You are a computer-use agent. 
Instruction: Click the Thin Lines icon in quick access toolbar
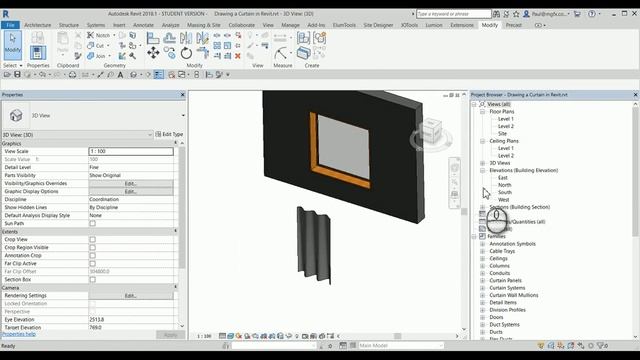pyautogui.click(x=159, y=75)
